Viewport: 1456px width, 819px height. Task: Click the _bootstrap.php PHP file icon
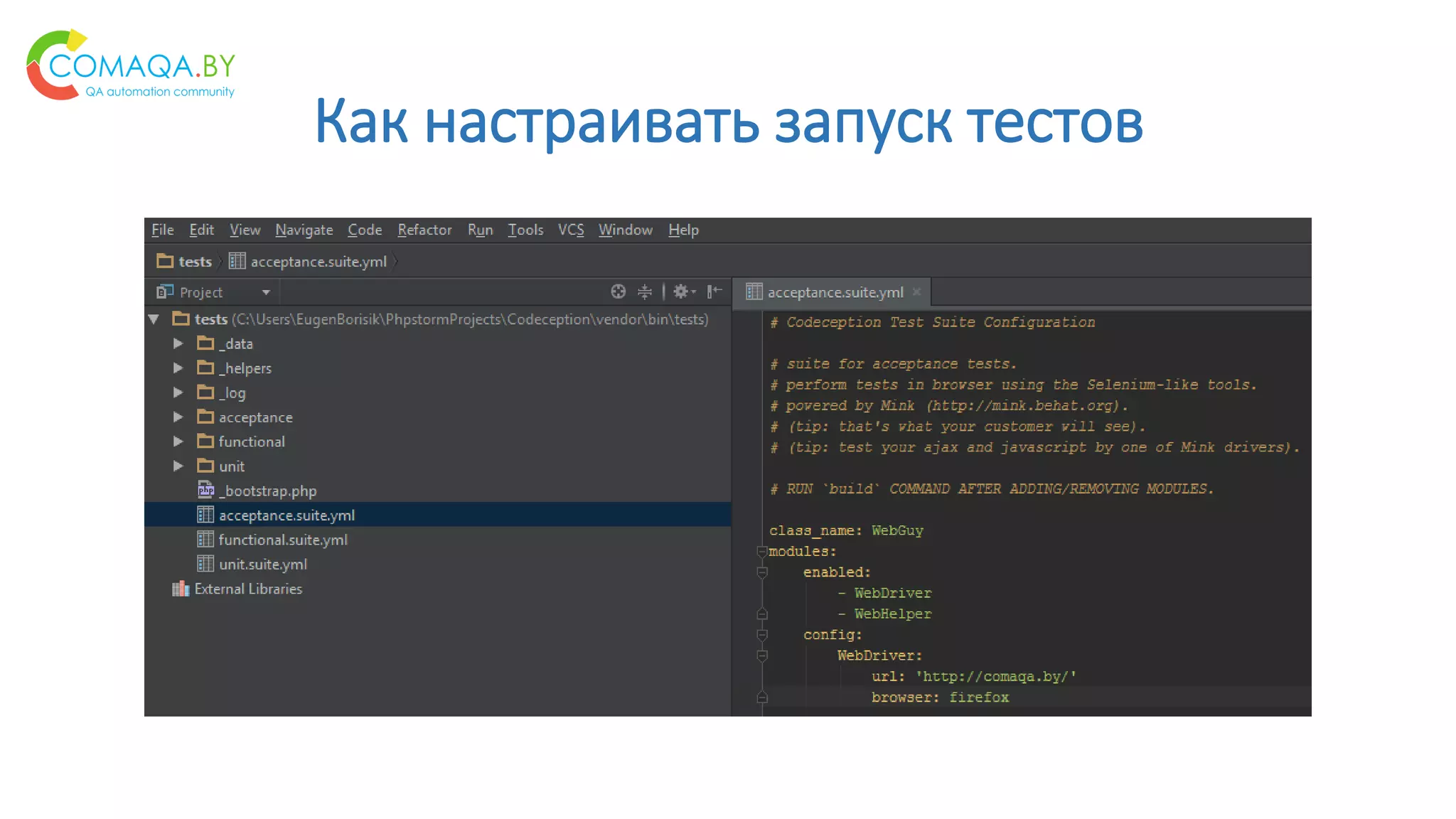205,490
